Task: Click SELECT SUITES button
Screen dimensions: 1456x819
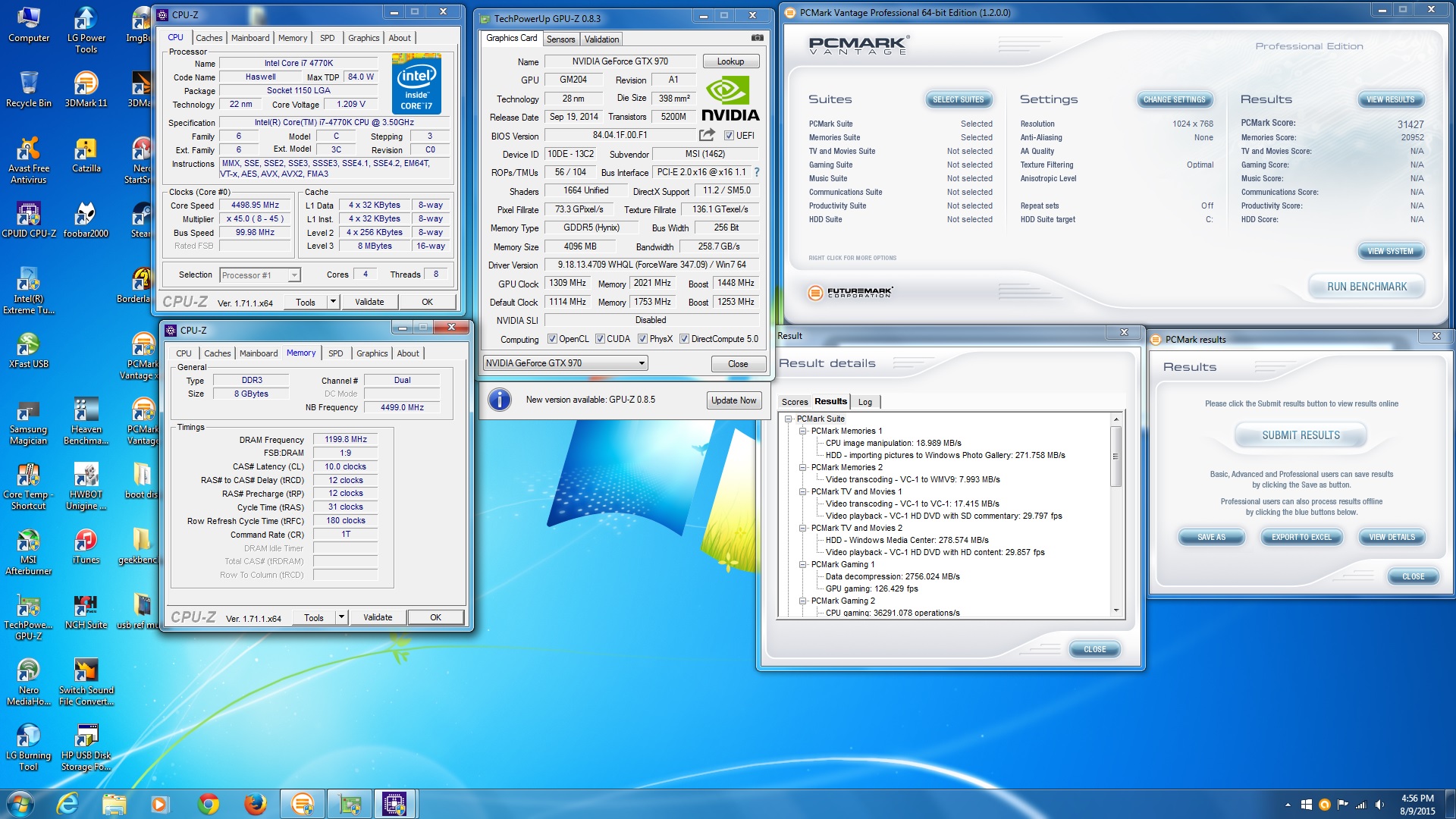Action: pyautogui.click(x=958, y=99)
